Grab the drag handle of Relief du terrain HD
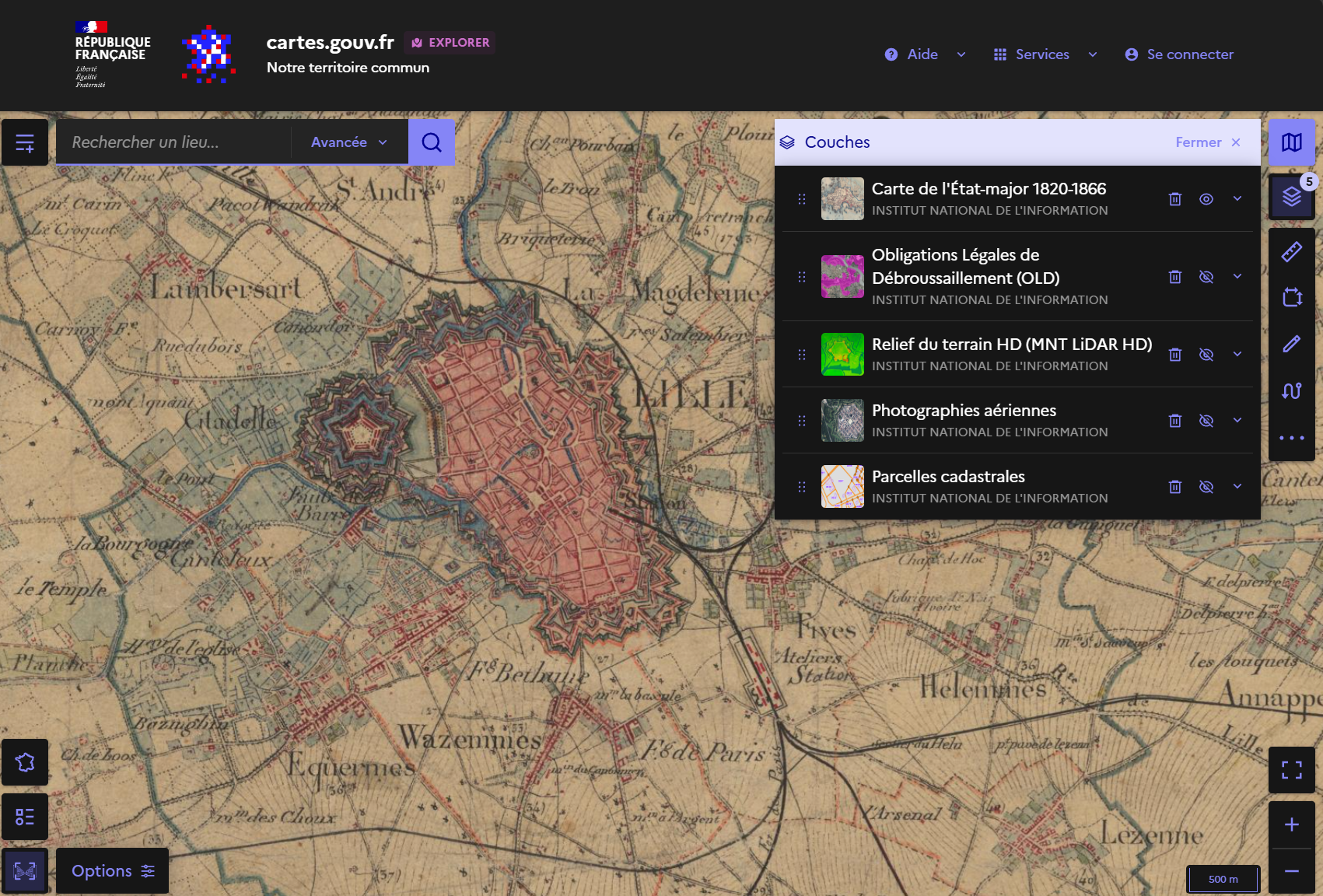The height and width of the screenshot is (896, 1323). pyautogui.click(x=802, y=355)
